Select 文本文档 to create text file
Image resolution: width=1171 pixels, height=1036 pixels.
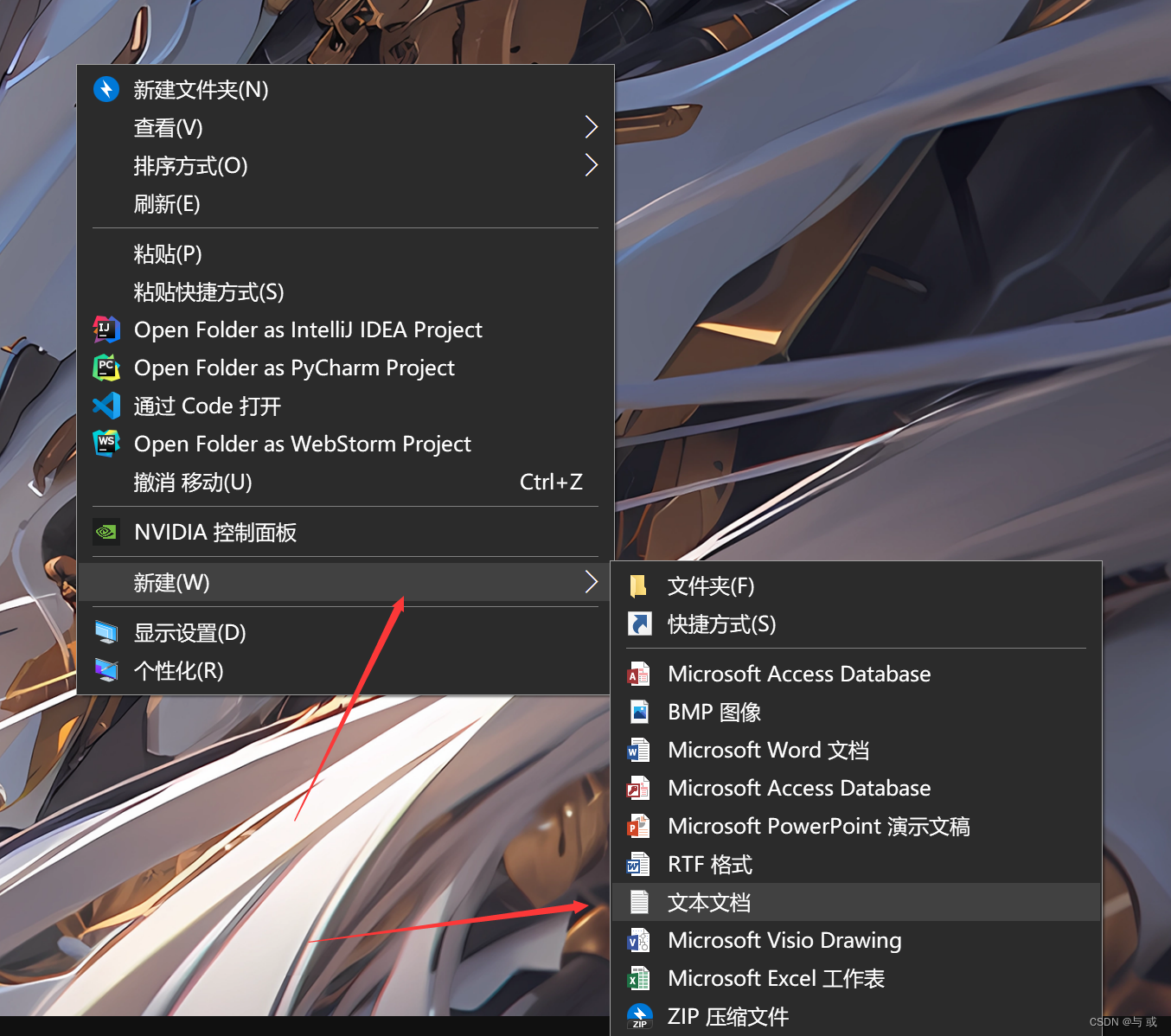coord(856,902)
